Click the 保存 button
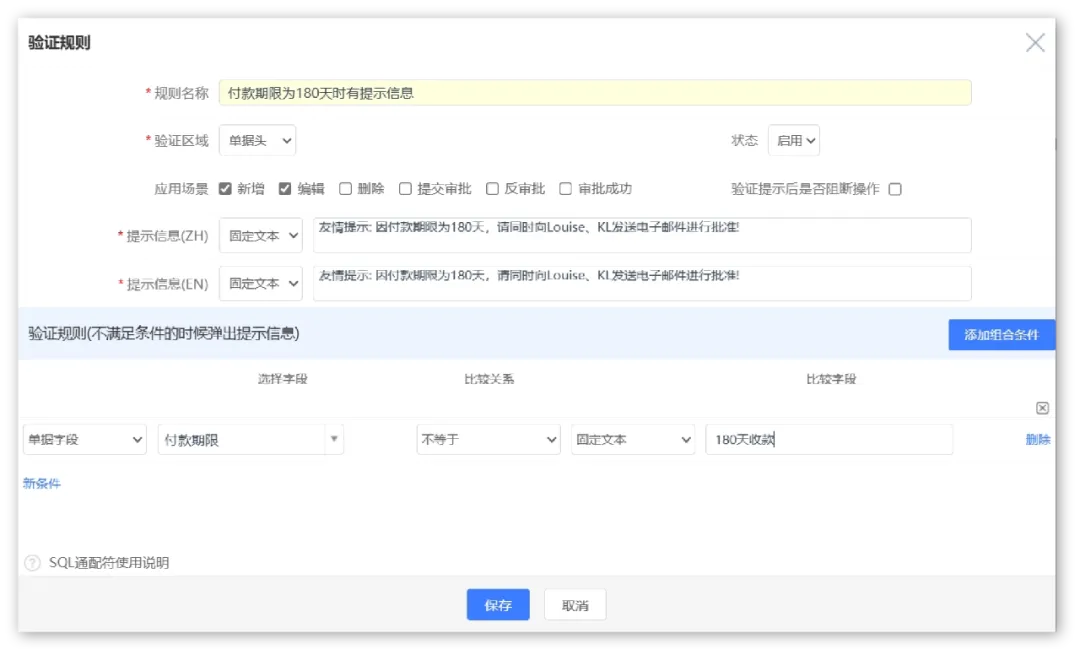The image size is (1080, 655). [x=498, y=605]
